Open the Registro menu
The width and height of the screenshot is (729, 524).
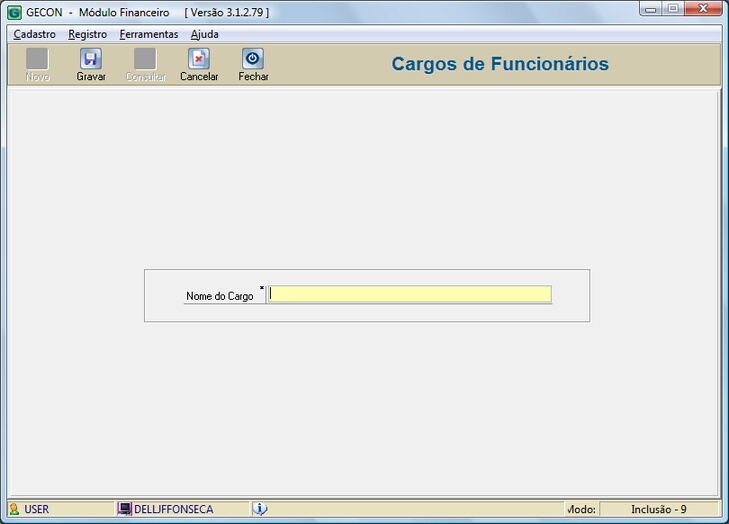88,34
